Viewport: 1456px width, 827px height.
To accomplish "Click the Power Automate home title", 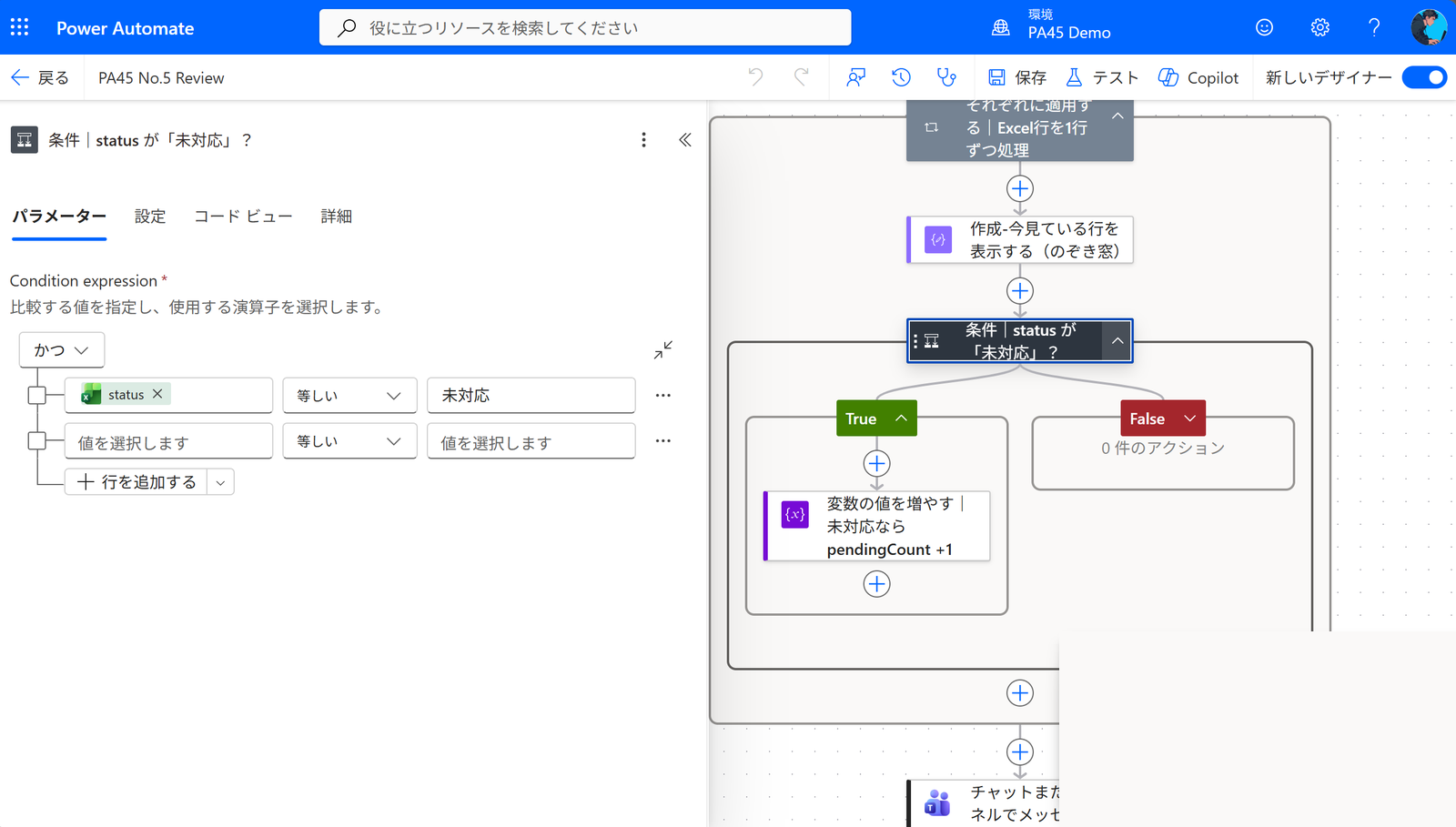I will pyautogui.click(x=125, y=28).
